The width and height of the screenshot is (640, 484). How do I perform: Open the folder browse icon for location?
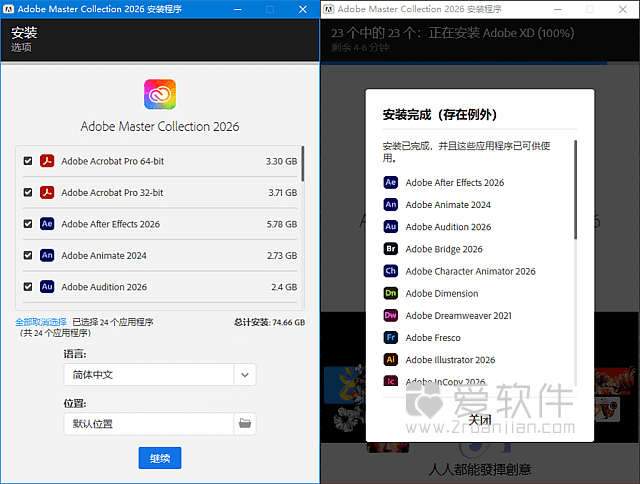click(245, 423)
